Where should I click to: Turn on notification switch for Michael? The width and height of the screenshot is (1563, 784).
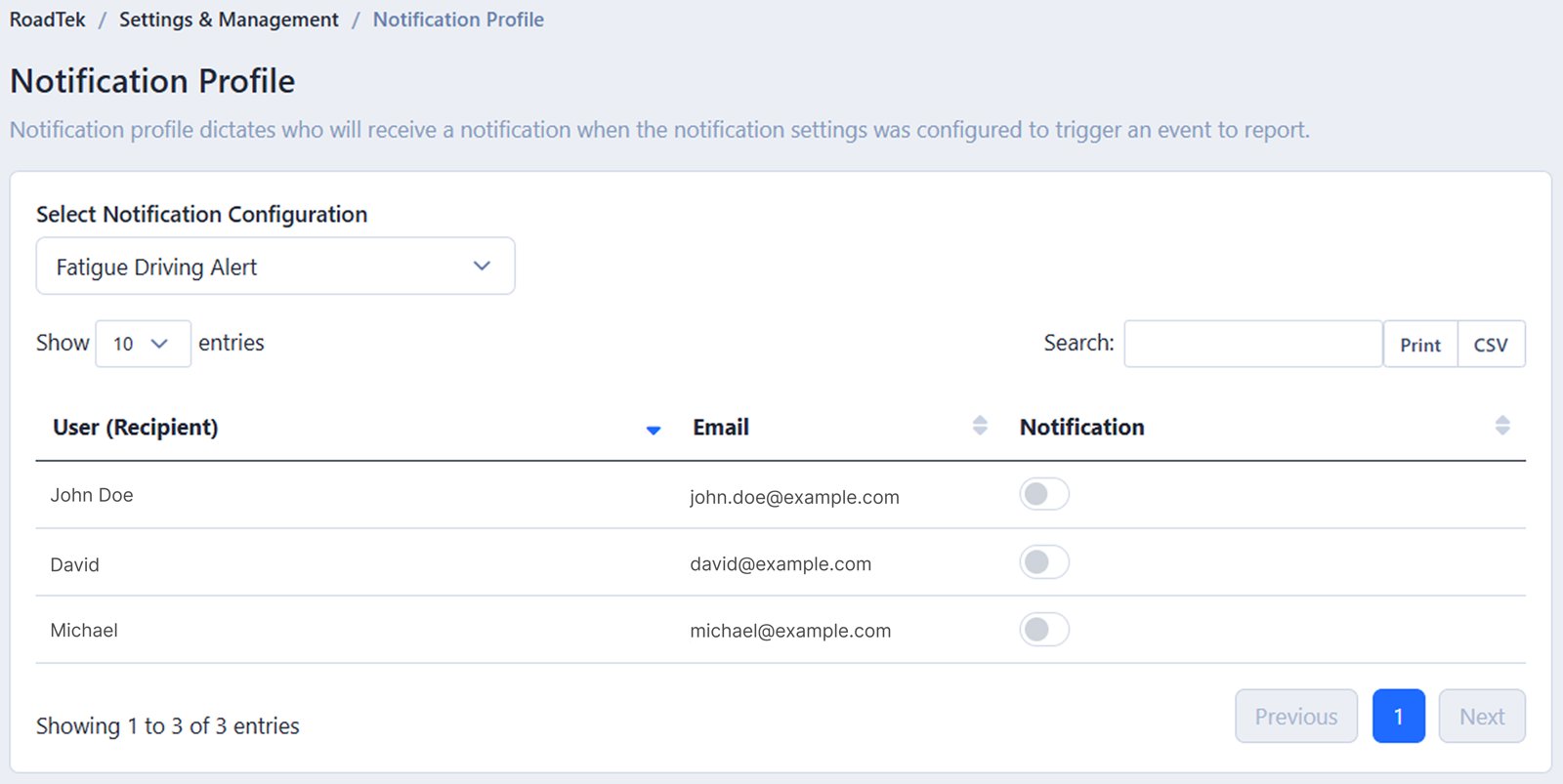coord(1044,630)
